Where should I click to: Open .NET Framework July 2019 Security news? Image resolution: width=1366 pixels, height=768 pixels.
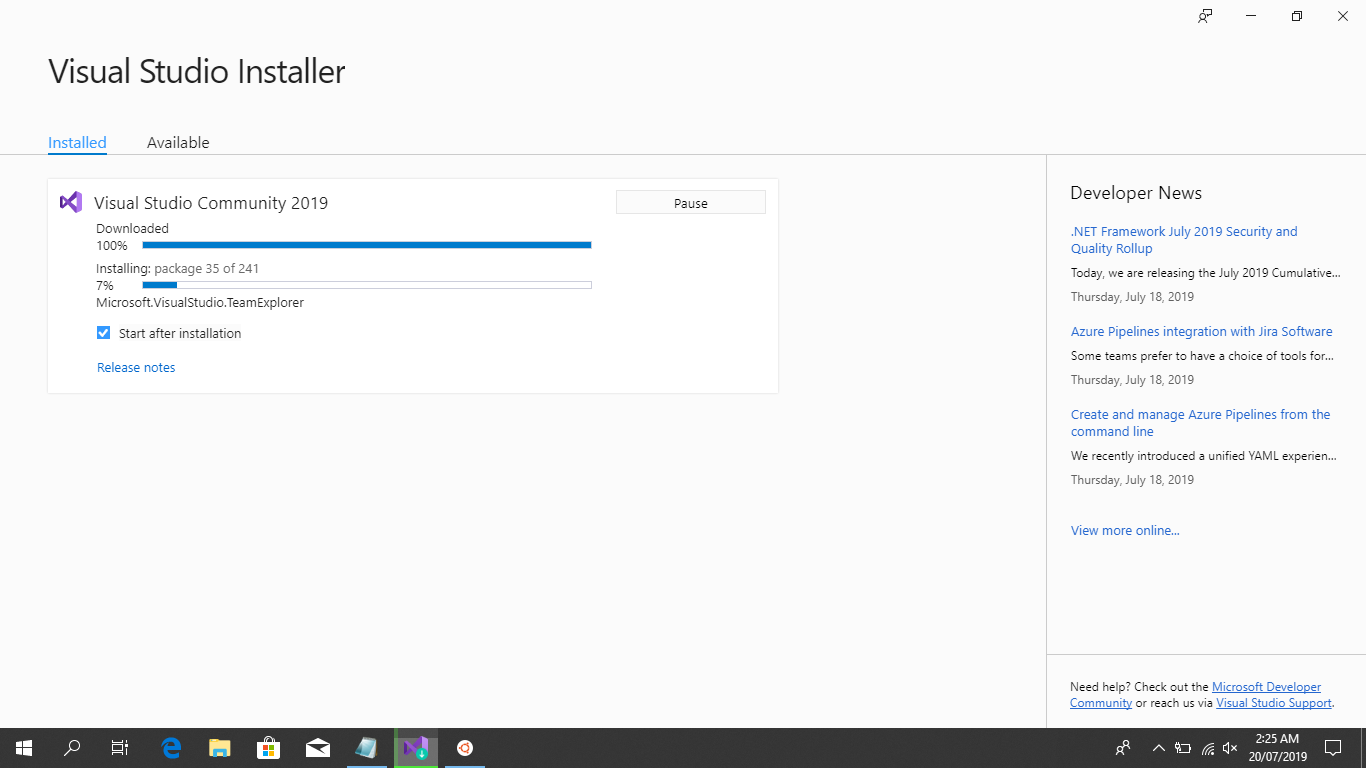point(1184,240)
